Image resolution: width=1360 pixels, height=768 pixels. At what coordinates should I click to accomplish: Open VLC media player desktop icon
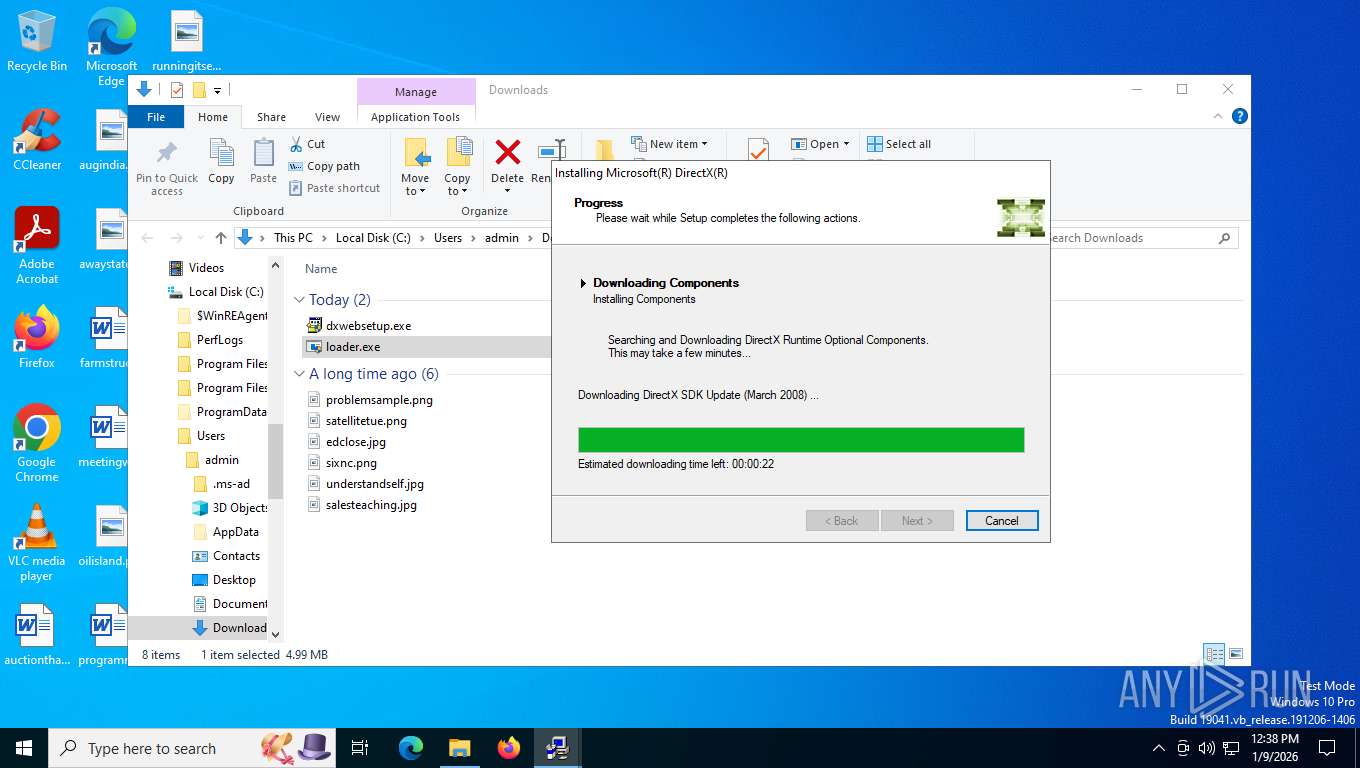click(x=37, y=543)
